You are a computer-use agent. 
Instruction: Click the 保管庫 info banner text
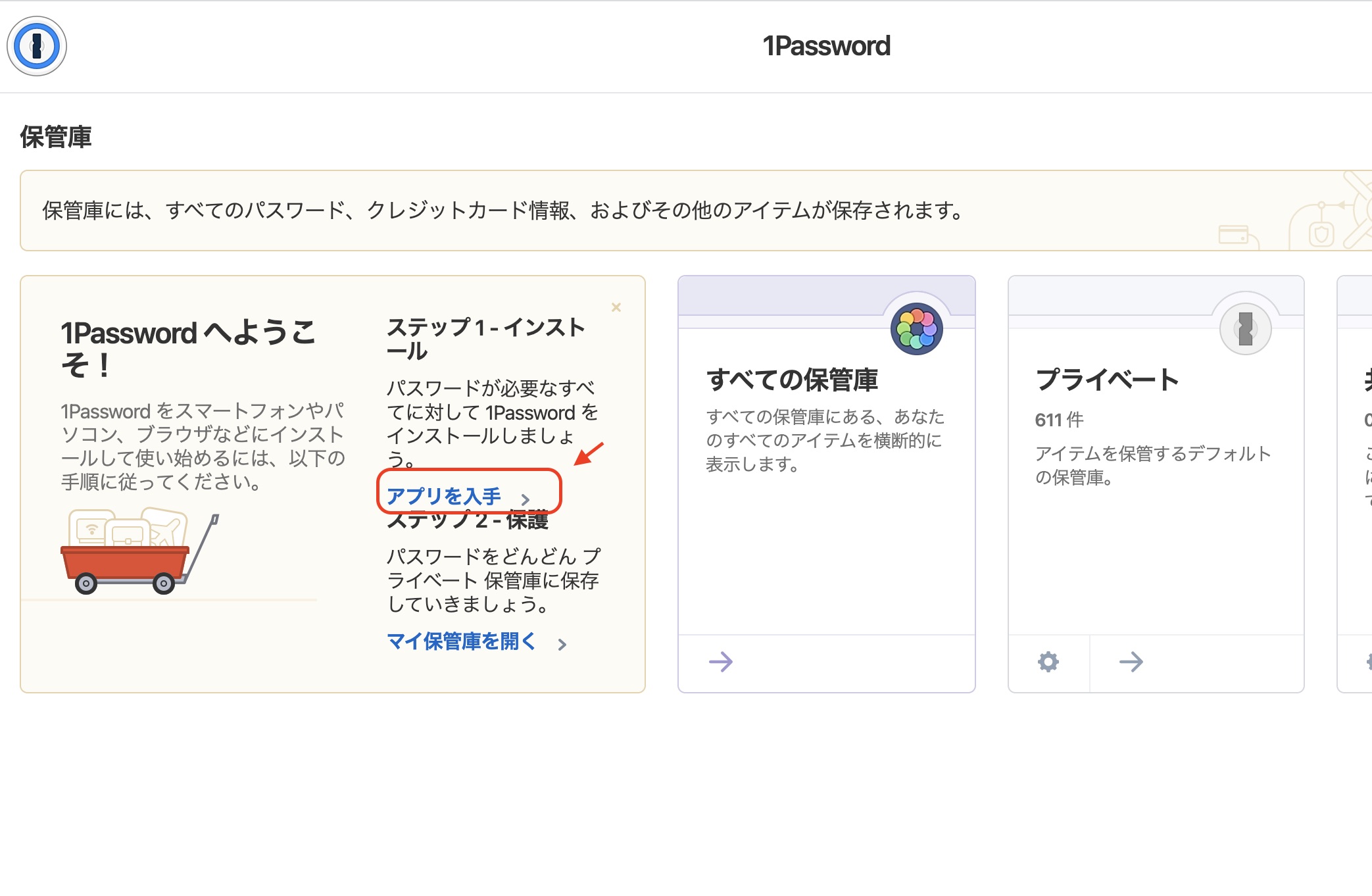(x=502, y=211)
